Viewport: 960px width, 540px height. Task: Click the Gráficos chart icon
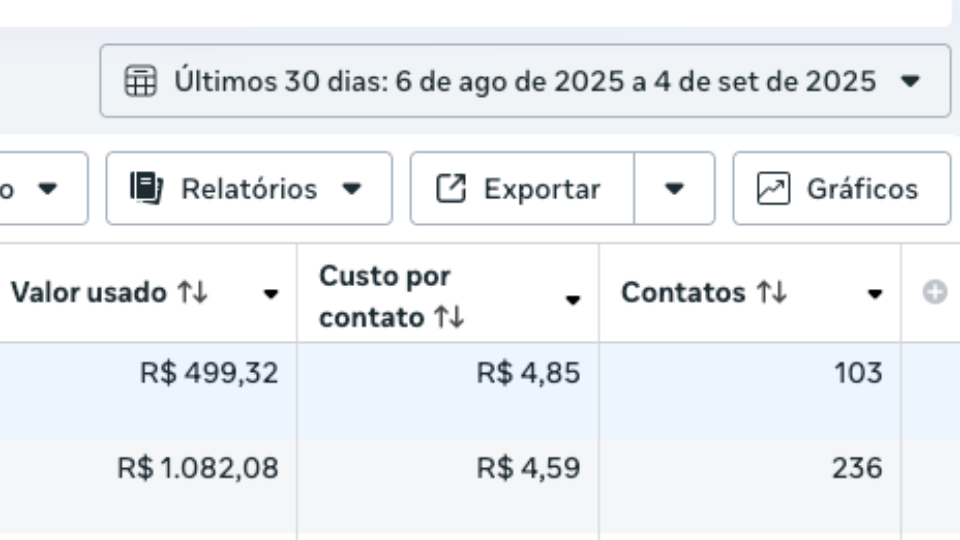click(773, 189)
